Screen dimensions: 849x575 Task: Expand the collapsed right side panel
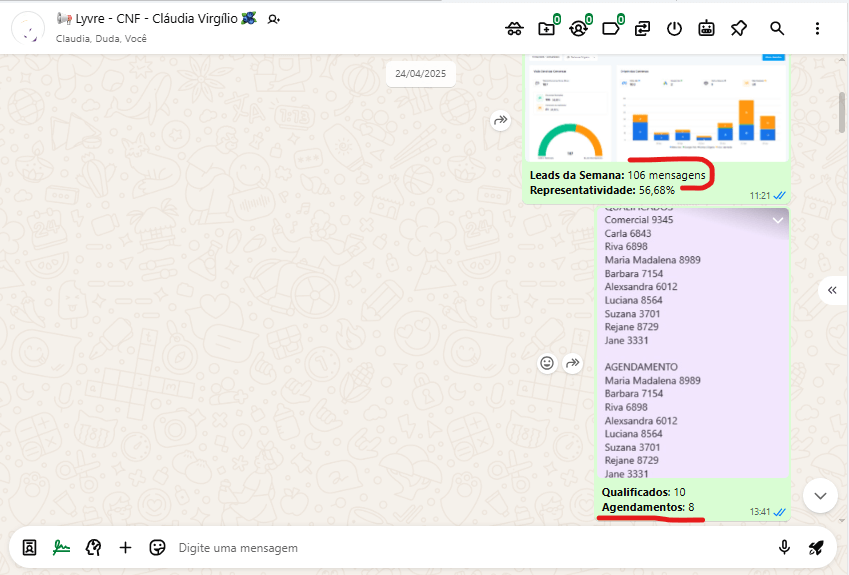point(832,290)
